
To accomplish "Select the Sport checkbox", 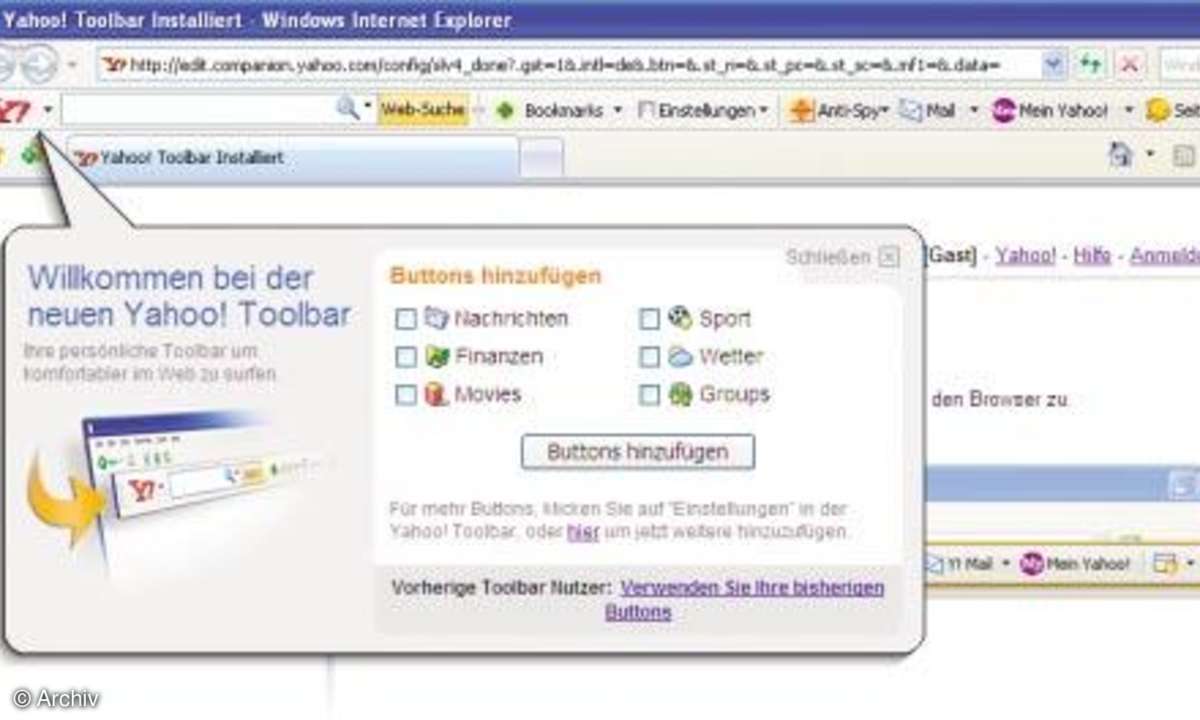I will [650, 319].
